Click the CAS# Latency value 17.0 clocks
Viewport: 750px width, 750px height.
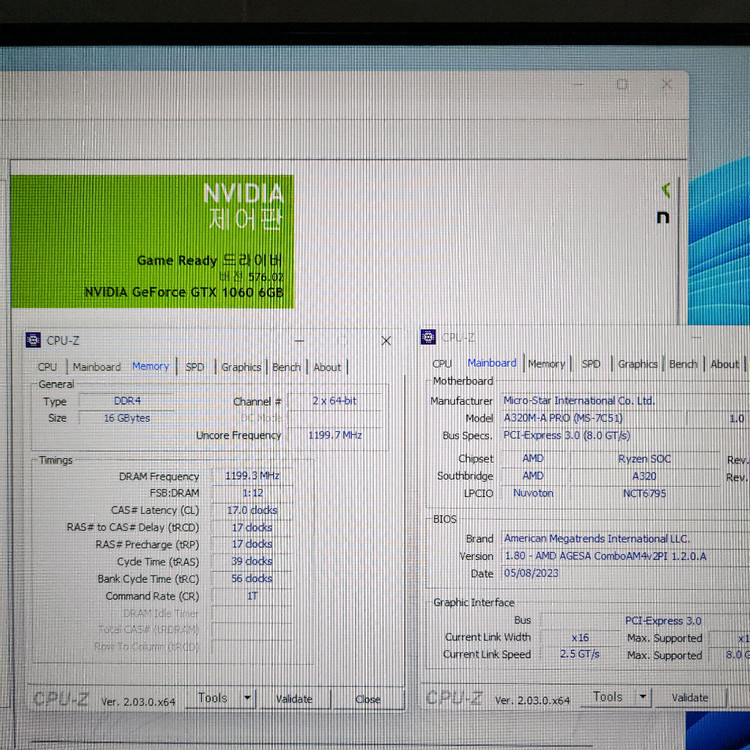(252, 510)
